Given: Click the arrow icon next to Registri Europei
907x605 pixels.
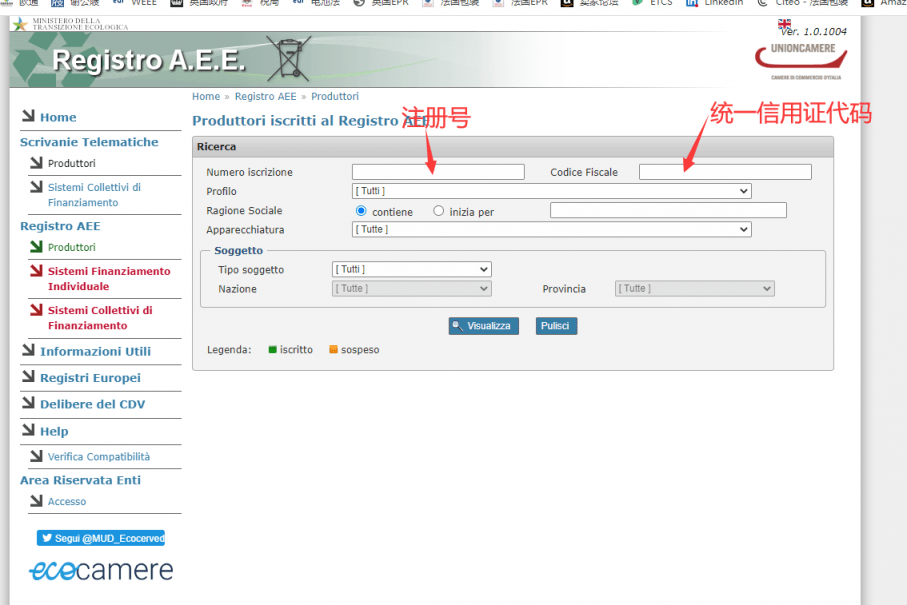Looking at the screenshot, I should click(28, 378).
